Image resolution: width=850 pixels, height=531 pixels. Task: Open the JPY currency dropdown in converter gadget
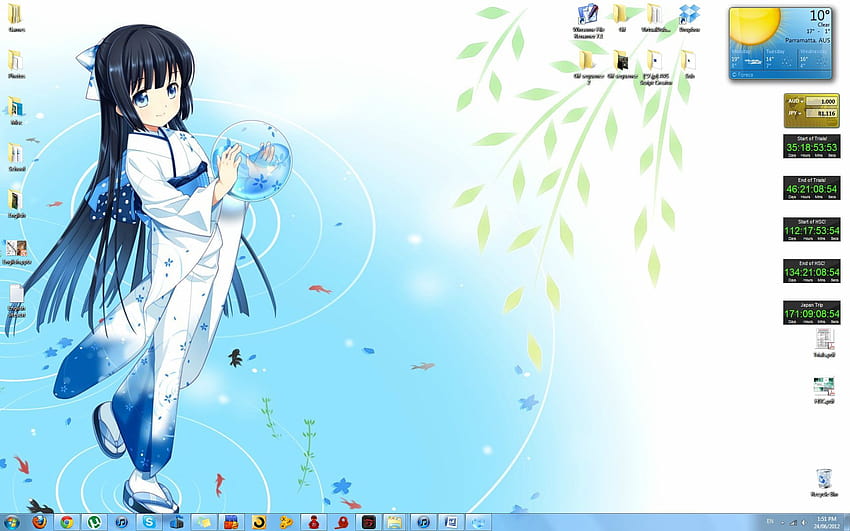(x=795, y=113)
